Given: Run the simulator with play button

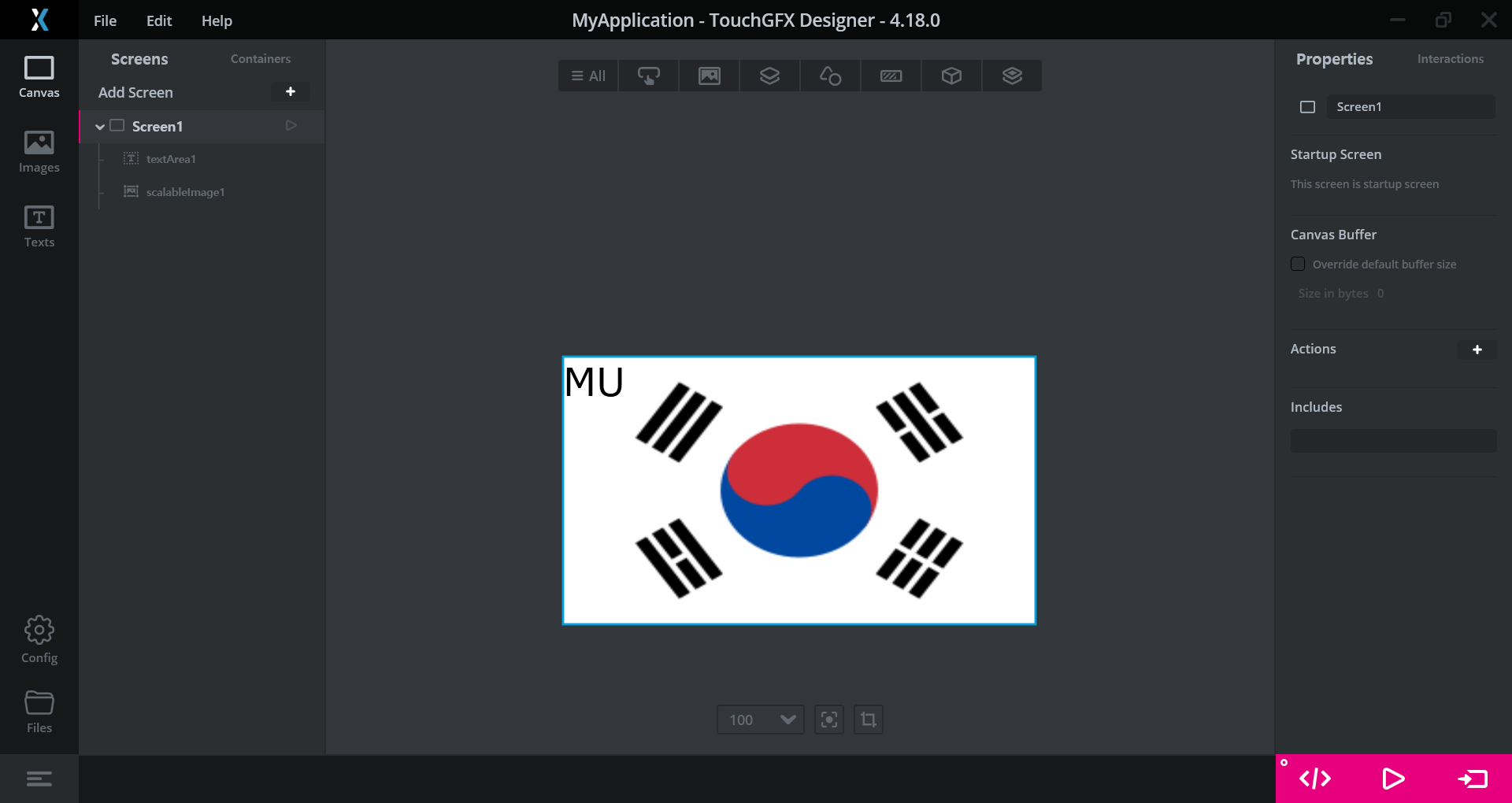Looking at the screenshot, I should tap(1393, 779).
